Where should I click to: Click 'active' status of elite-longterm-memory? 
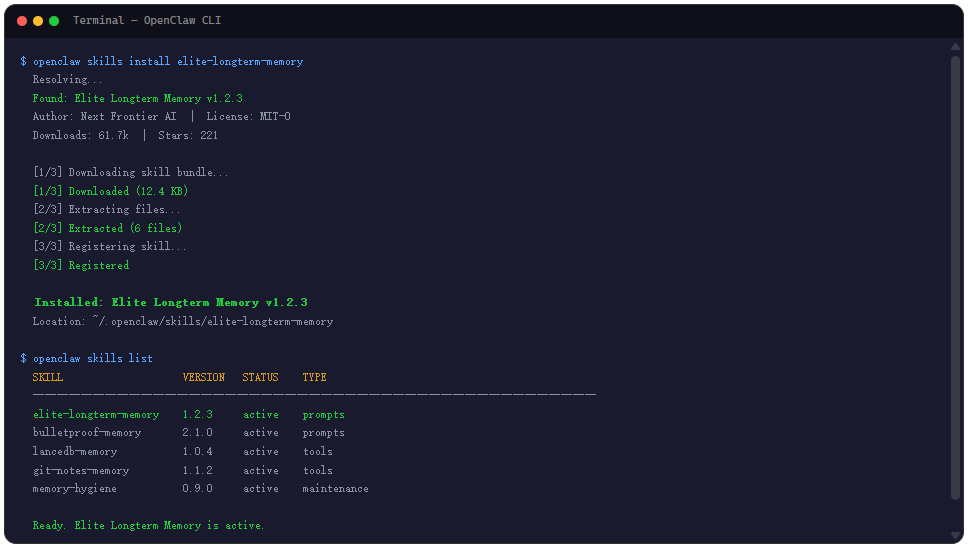tap(261, 414)
